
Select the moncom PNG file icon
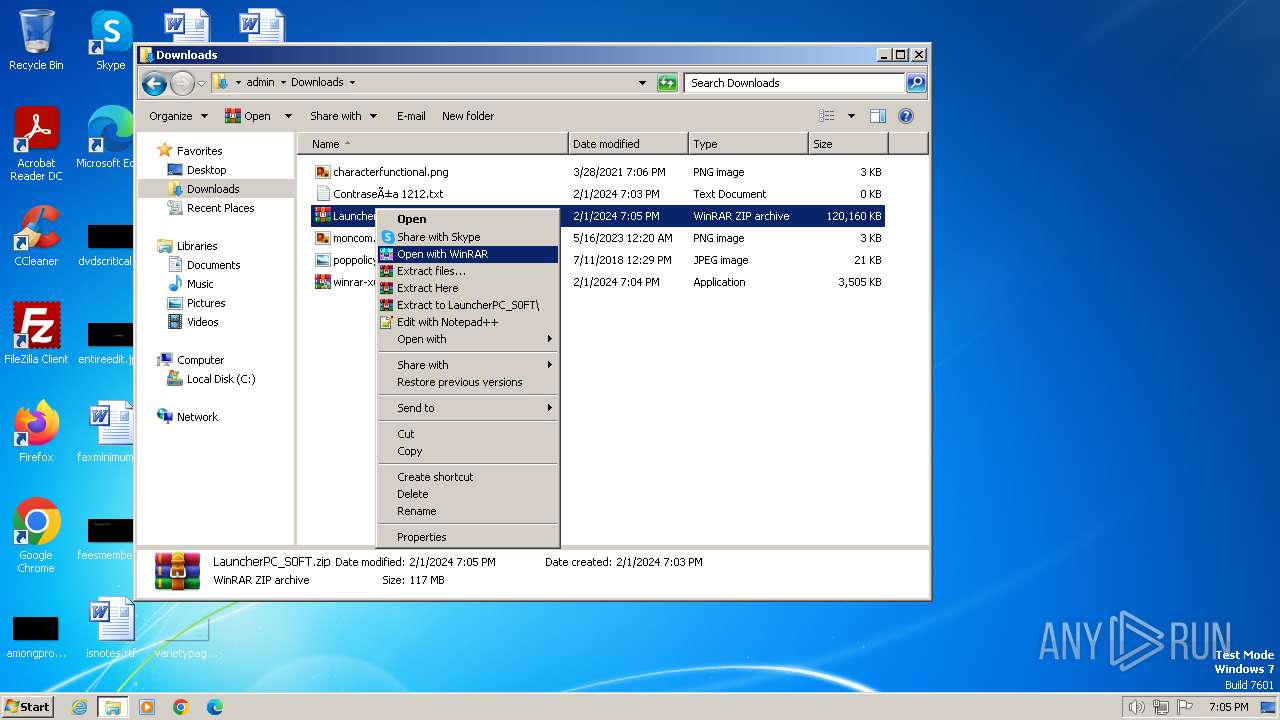(x=322, y=238)
